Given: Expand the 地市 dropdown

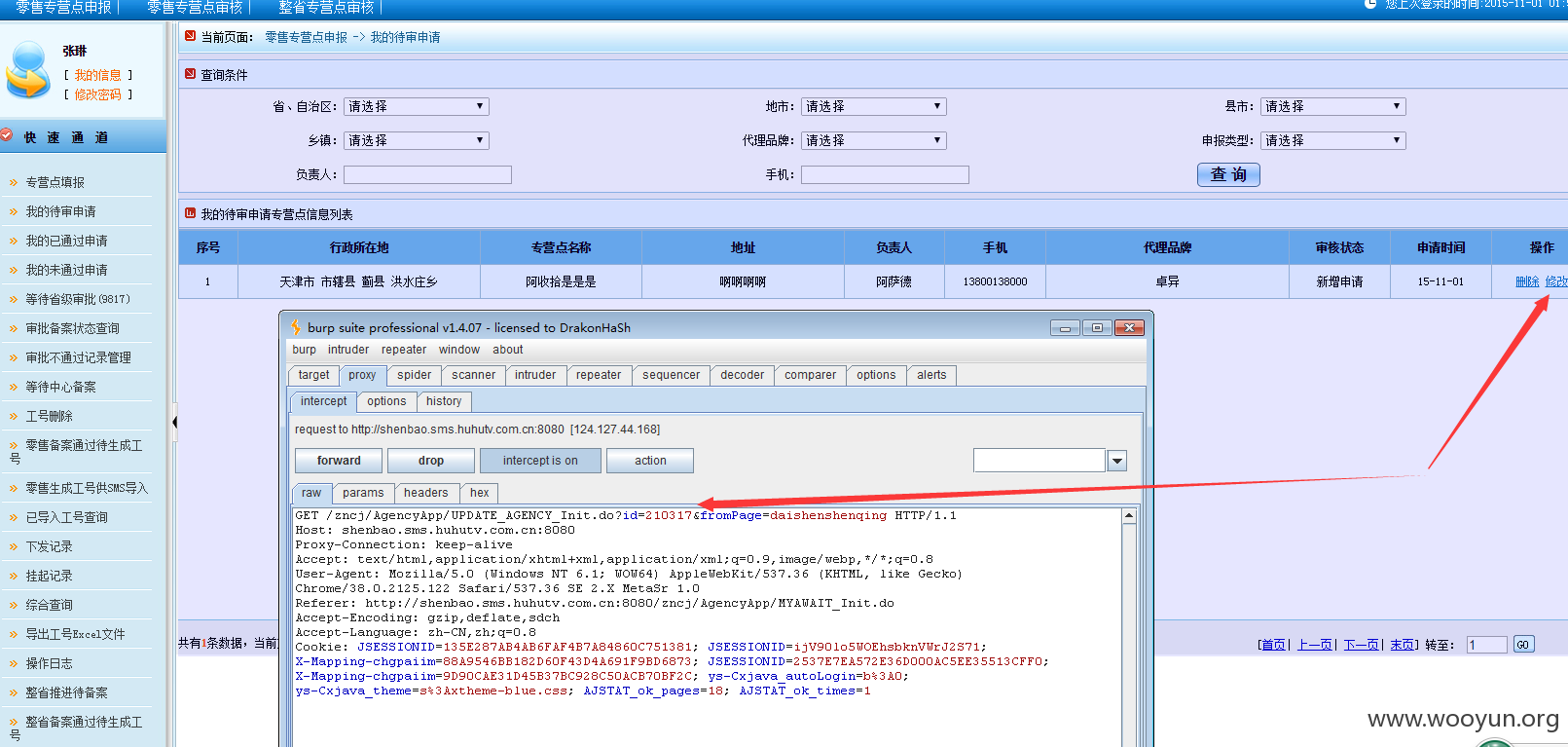Looking at the screenshot, I should pos(873,106).
